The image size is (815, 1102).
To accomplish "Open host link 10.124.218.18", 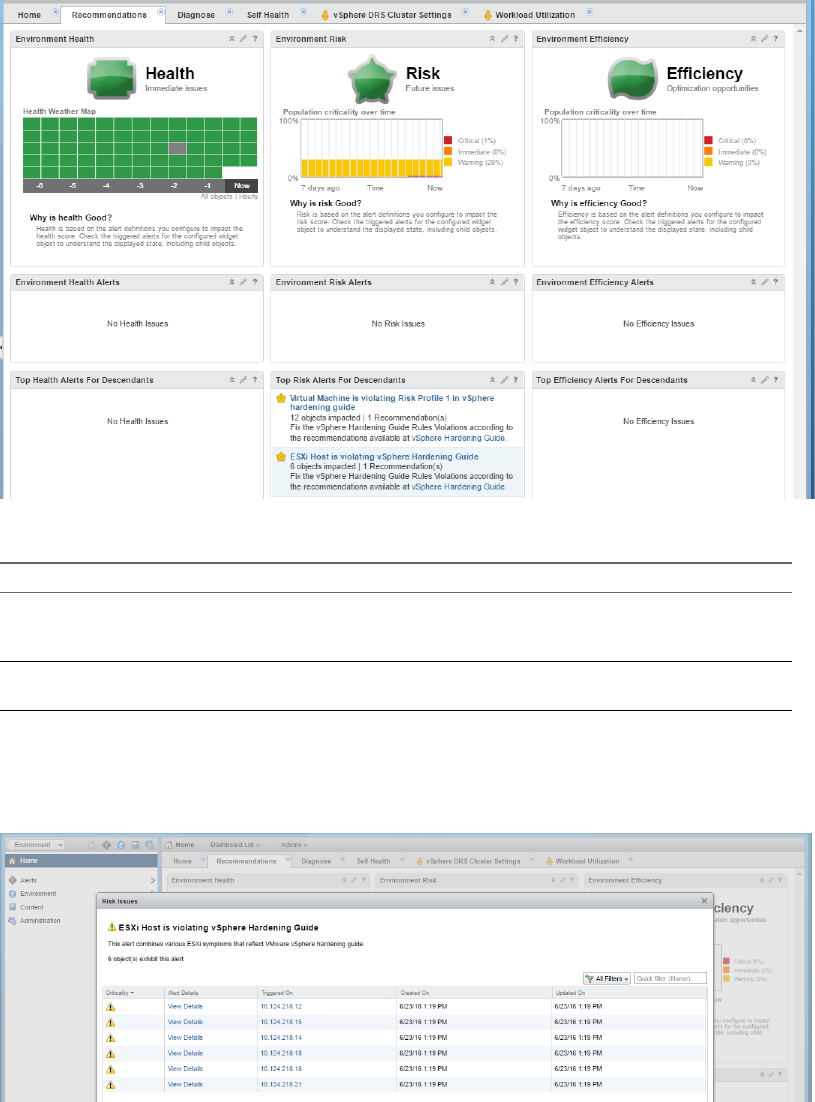I will coord(281,1053).
